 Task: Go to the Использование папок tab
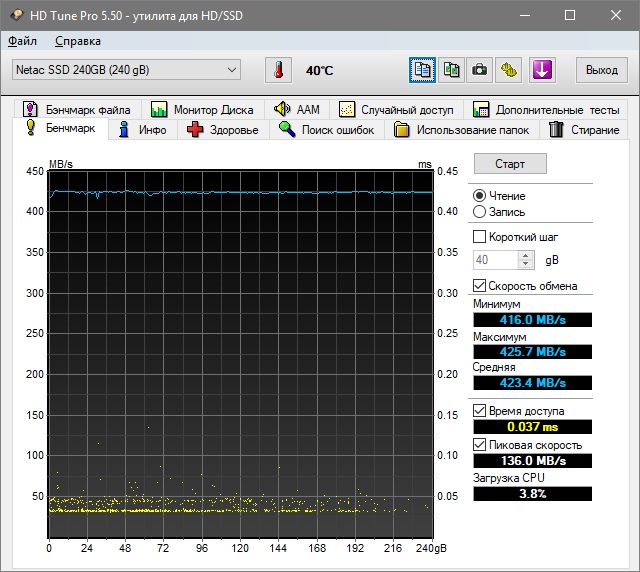pos(461,130)
